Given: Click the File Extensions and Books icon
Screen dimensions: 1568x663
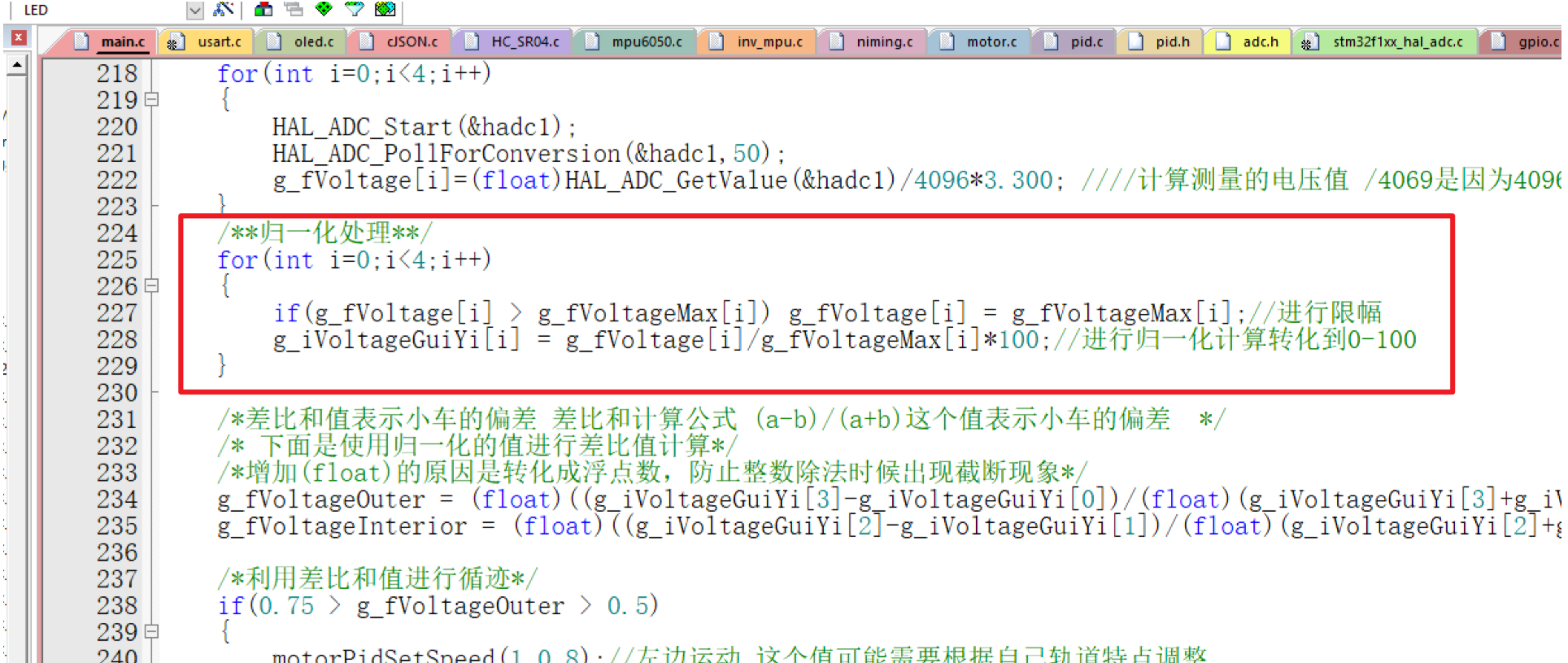Looking at the screenshot, I should pos(263,10).
